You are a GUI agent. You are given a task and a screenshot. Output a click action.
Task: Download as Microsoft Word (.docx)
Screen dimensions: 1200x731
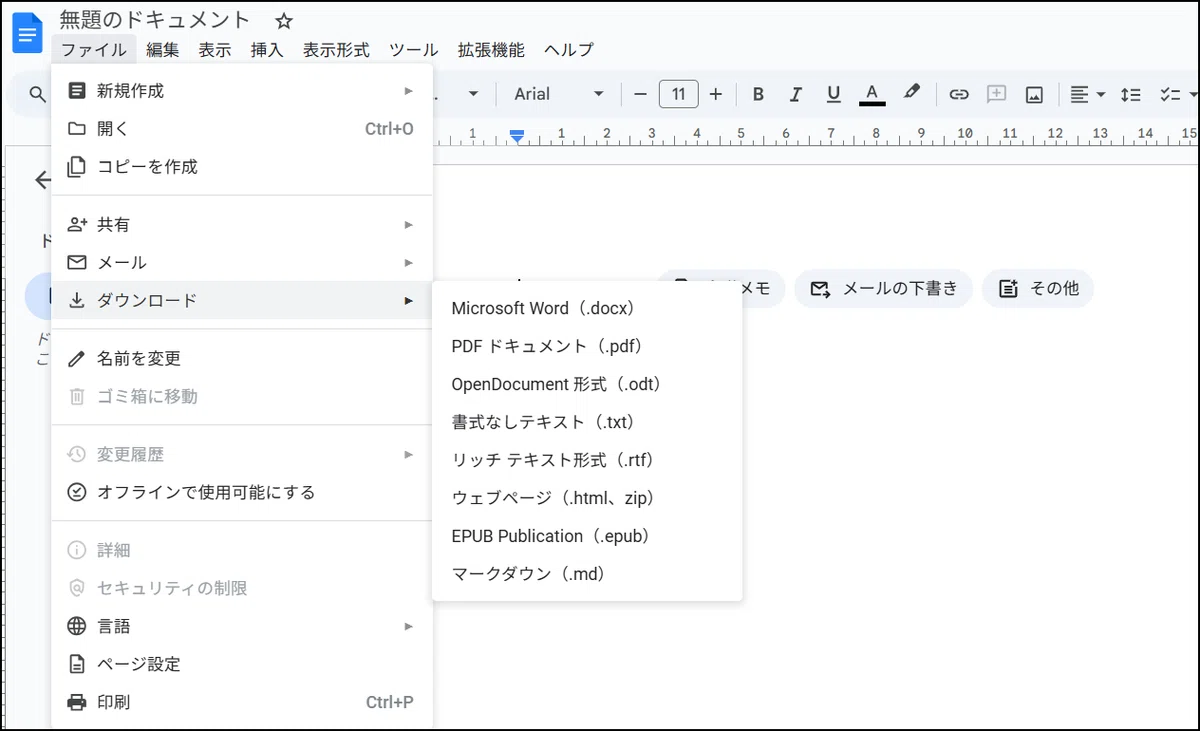(x=587, y=309)
